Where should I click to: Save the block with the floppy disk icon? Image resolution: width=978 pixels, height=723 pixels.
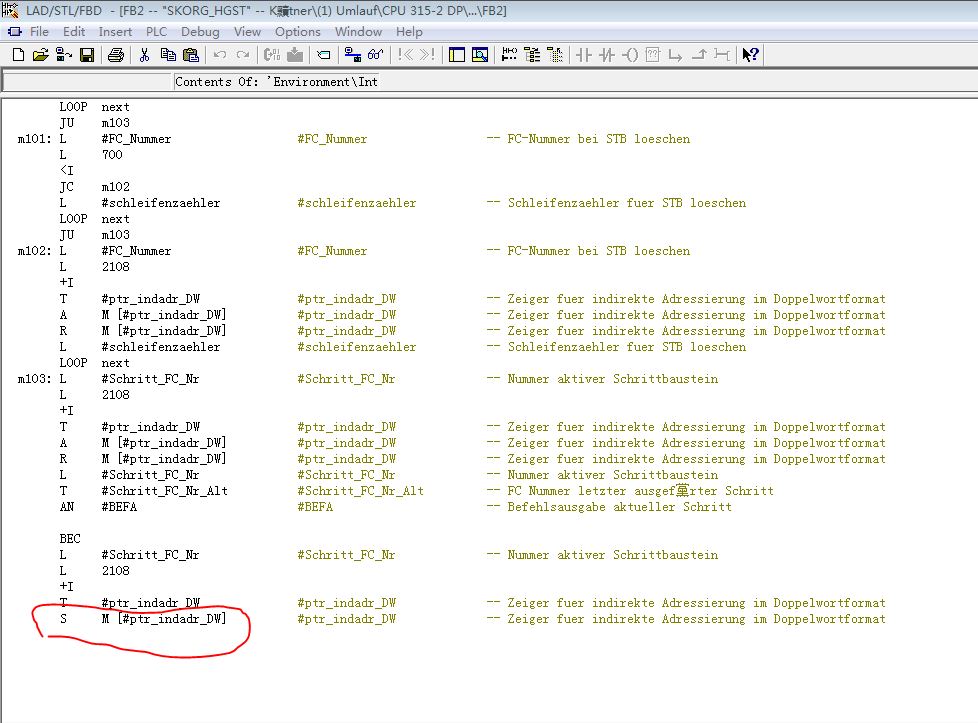click(87, 55)
